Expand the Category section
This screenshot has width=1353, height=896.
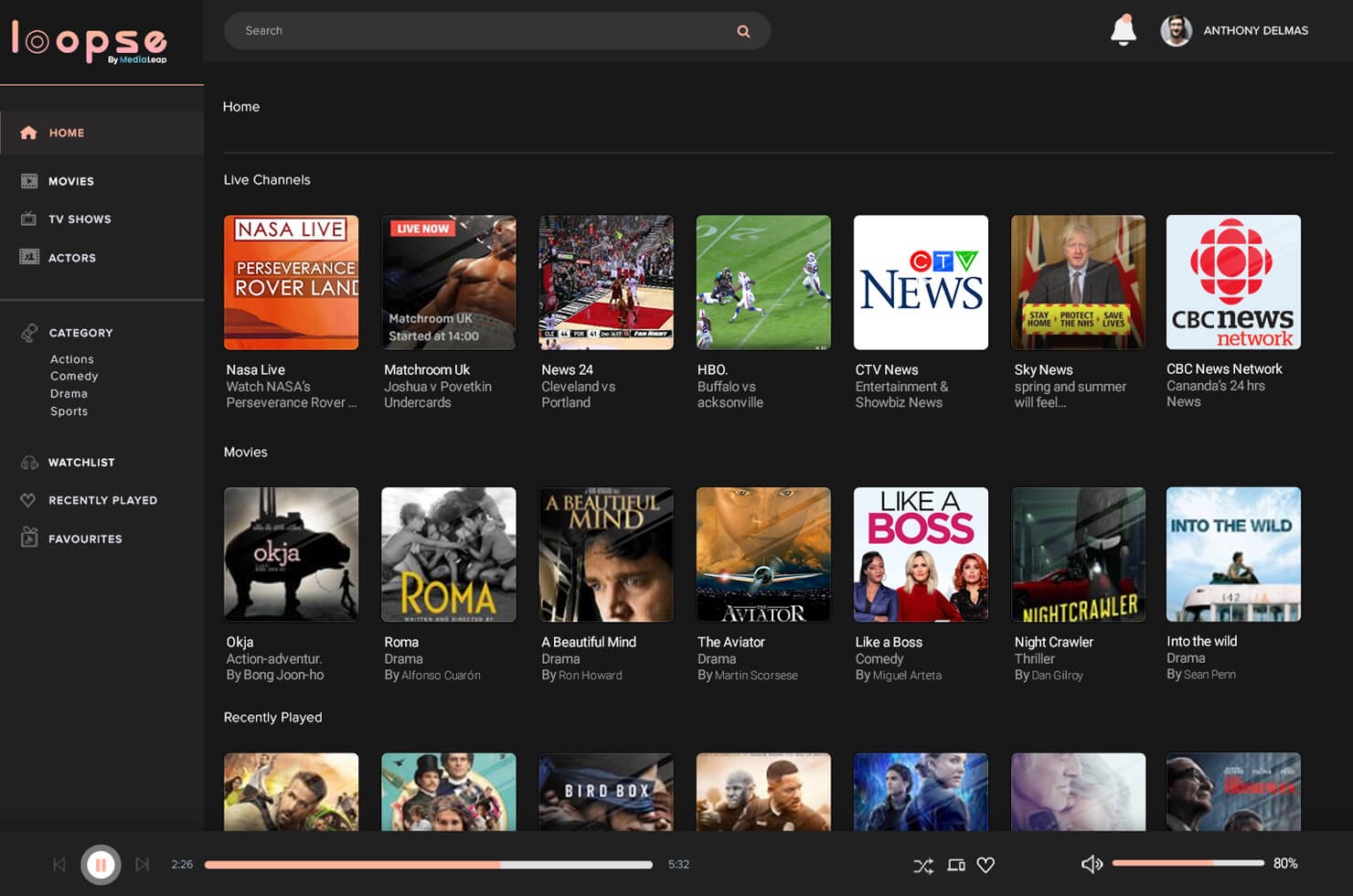point(80,333)
